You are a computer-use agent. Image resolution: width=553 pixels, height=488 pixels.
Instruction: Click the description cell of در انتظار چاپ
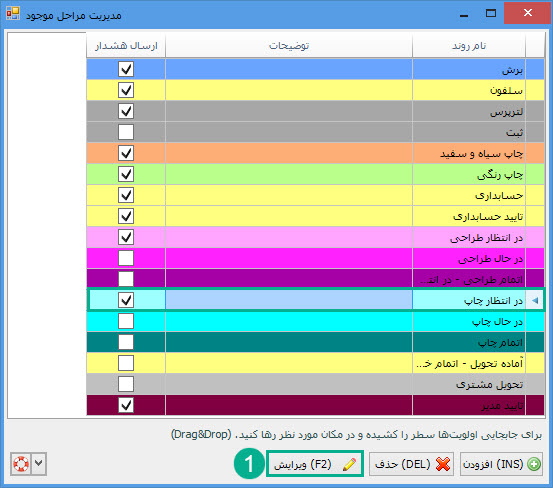click(289, 300)
